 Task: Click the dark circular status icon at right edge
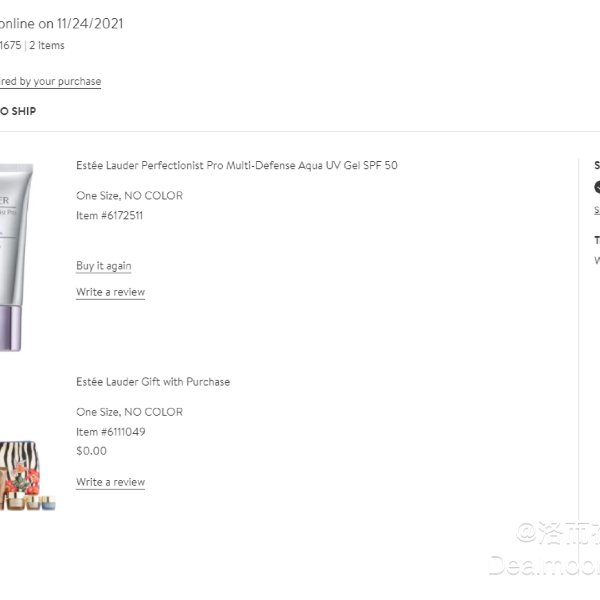[597, 188]
